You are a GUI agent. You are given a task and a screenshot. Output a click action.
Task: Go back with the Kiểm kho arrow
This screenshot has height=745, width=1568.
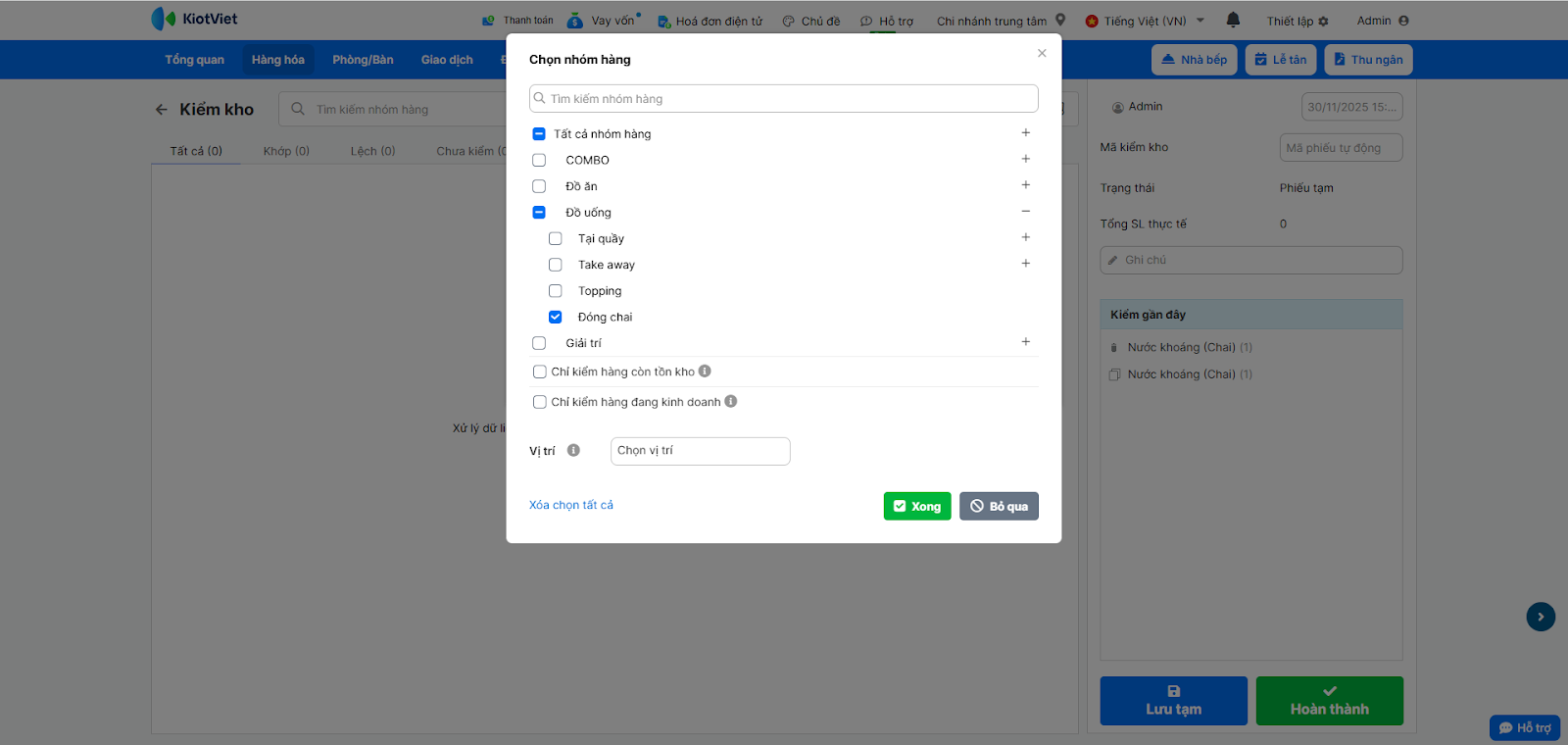162,110
